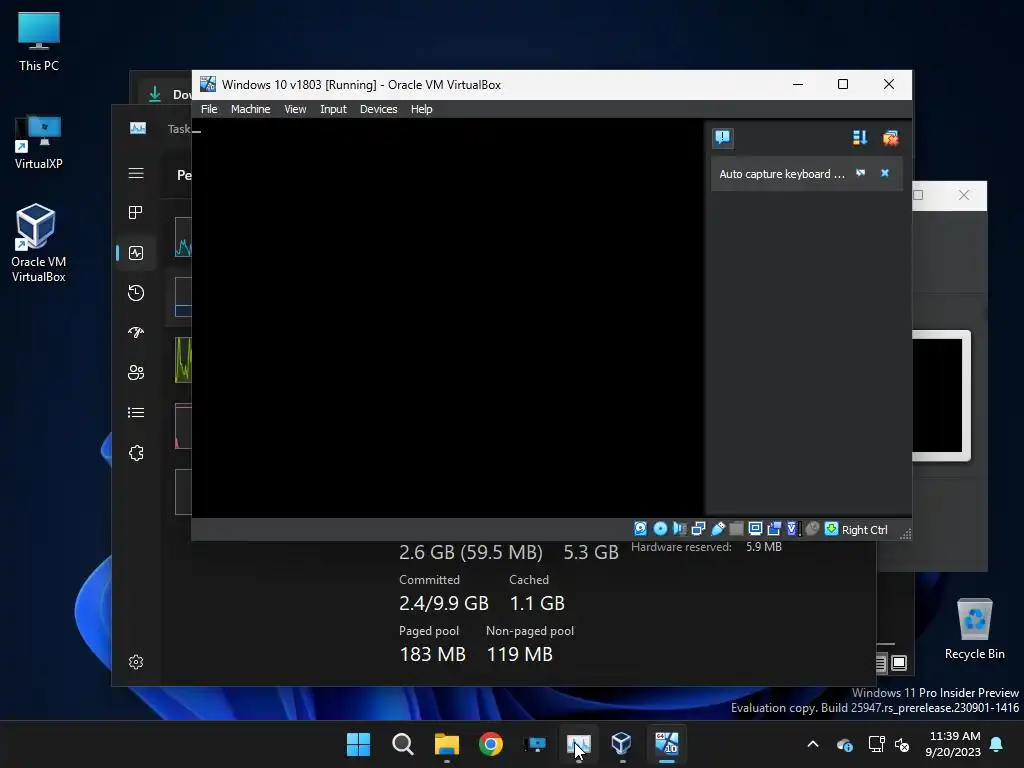This screenshot has width=1024, height=768.
Task: Click the Downloads icon in the background window
Action: (155, 94)
